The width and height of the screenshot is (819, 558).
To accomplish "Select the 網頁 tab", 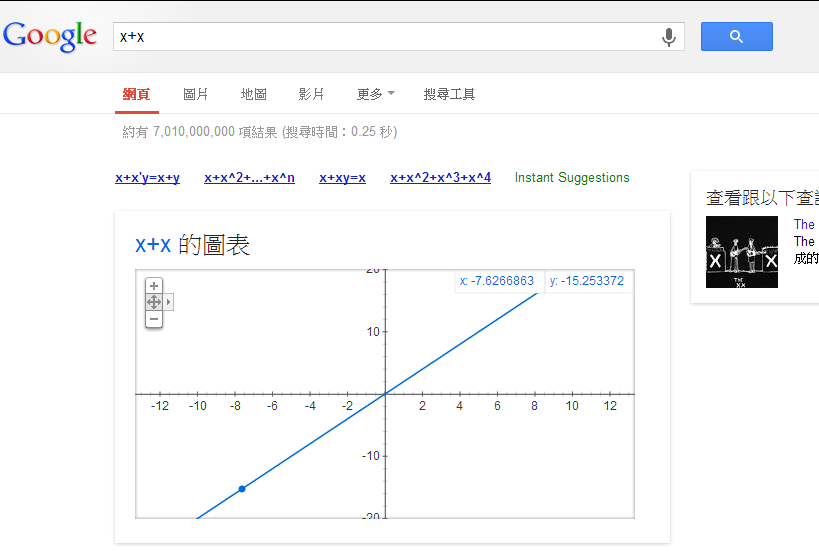I will pos(136,94).
